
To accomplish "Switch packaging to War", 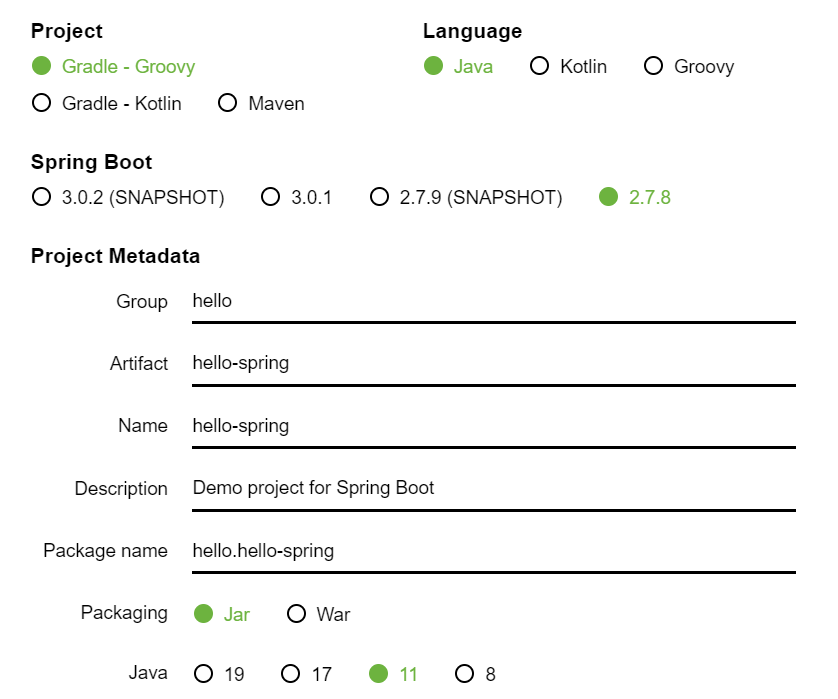I will (x=296, y=614).
